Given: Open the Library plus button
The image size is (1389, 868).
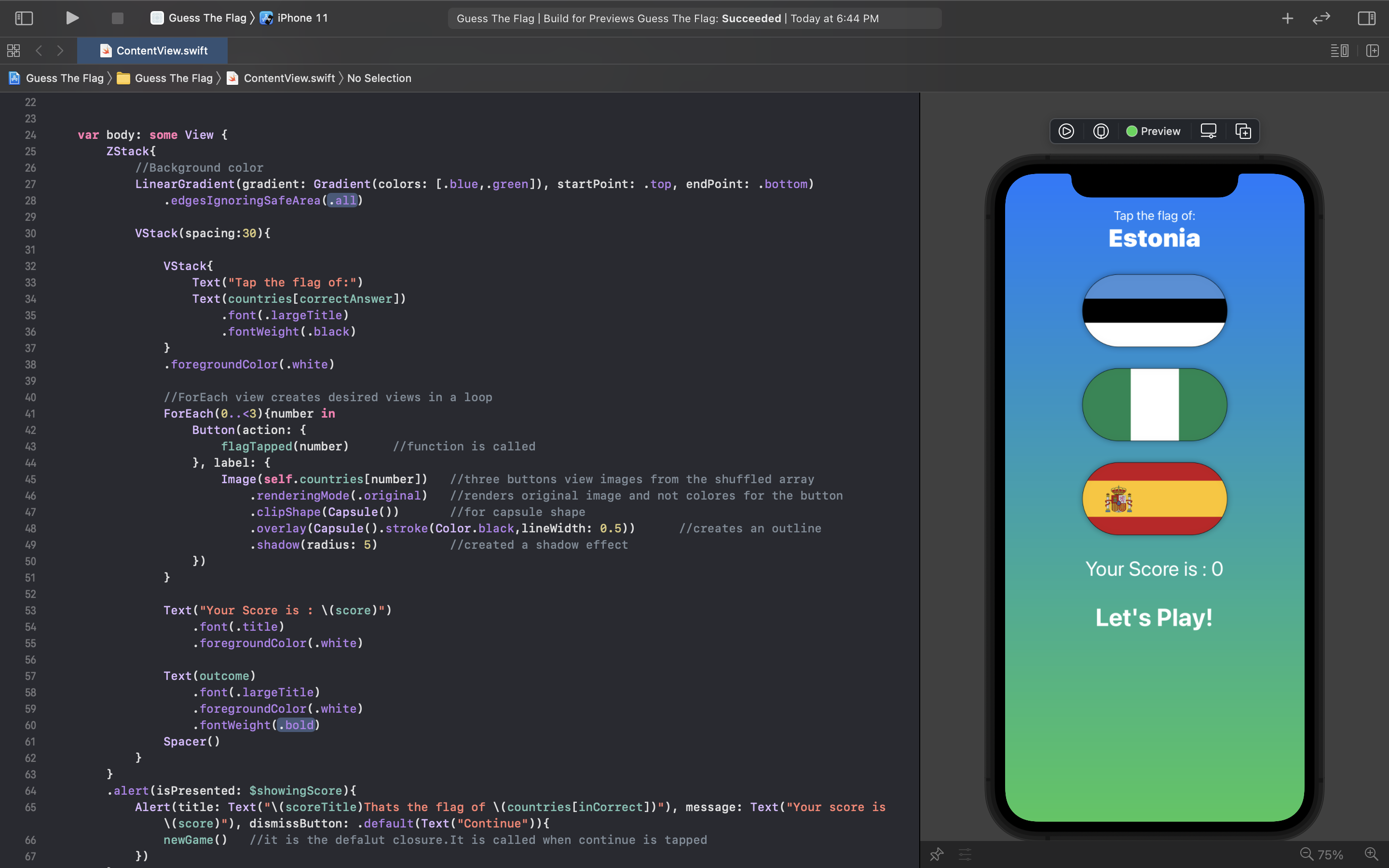Looking at the screenshot, I should [1287, 18].
